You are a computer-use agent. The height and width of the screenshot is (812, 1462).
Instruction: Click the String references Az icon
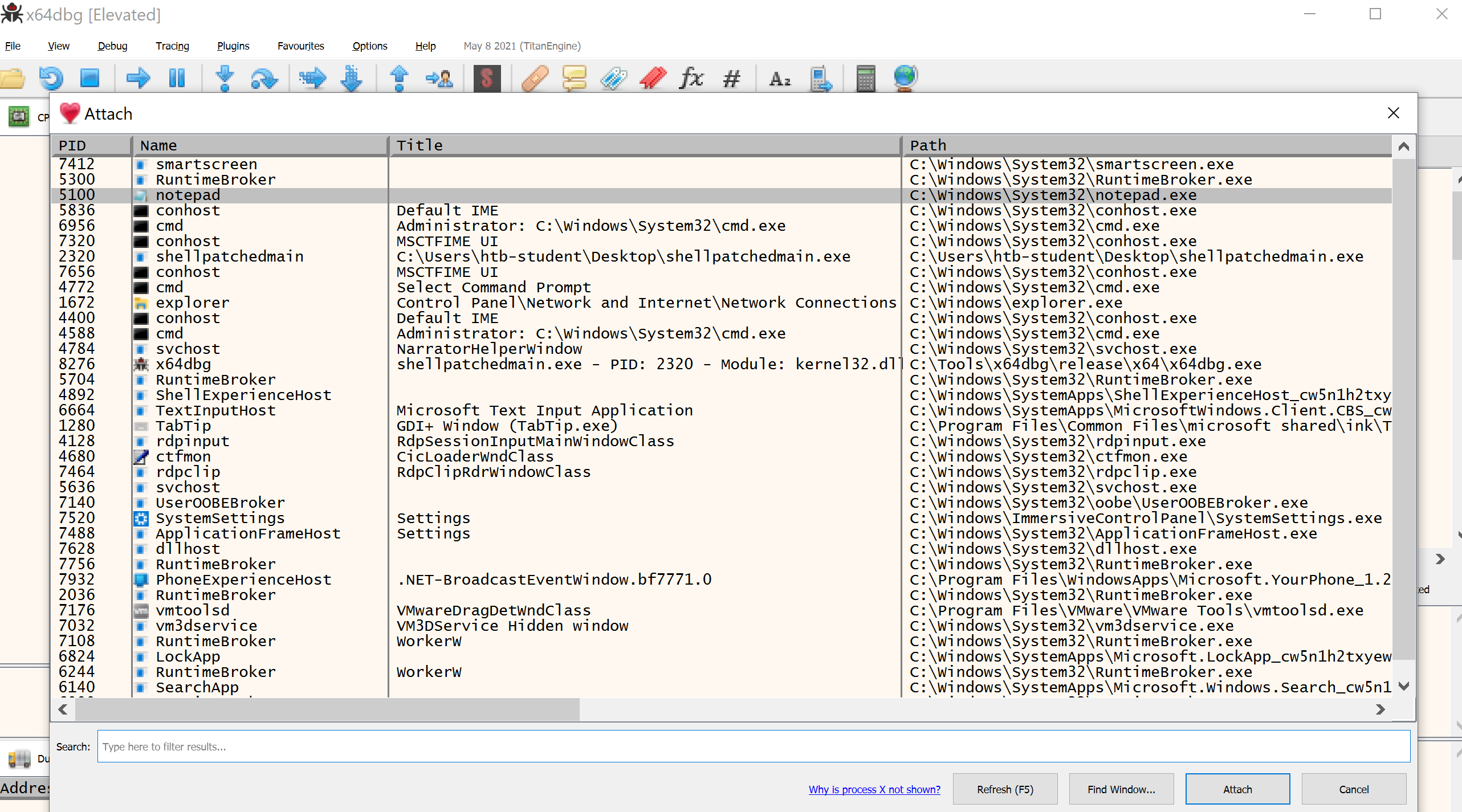(780, 78)
